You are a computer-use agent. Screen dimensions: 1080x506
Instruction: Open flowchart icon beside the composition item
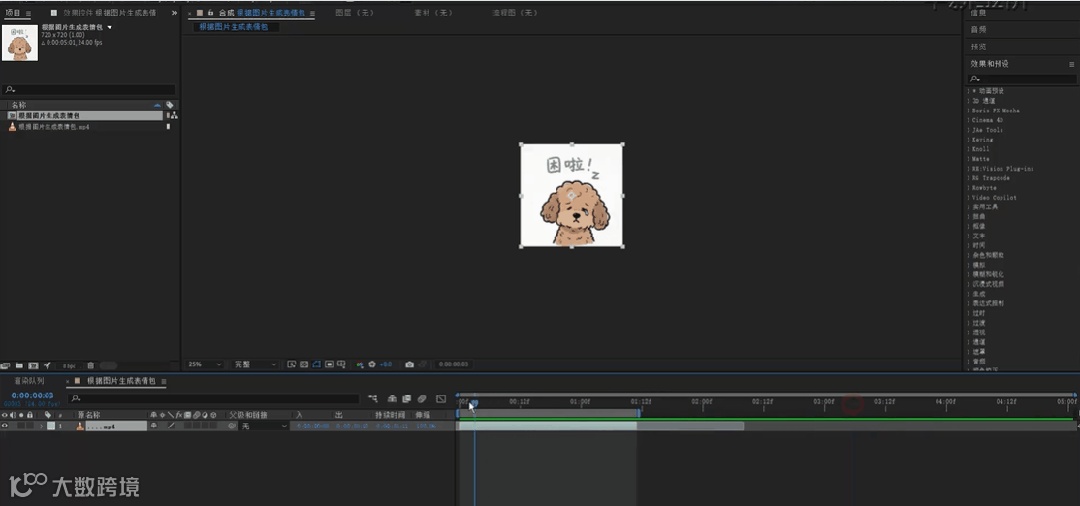174,116
